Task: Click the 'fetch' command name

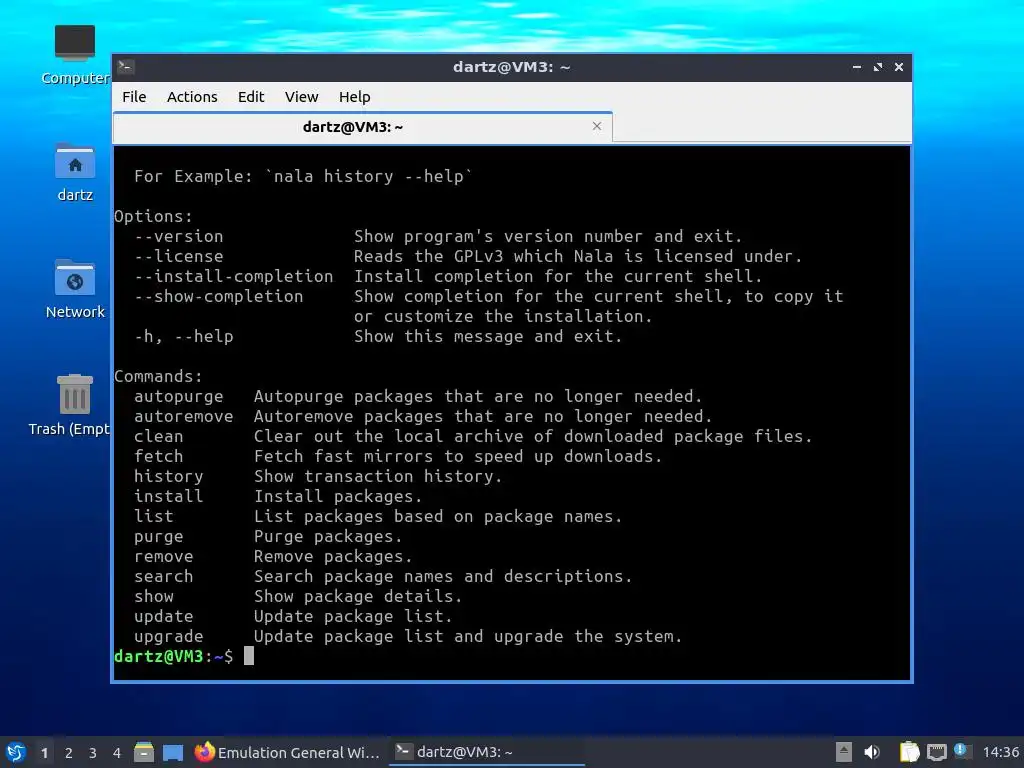Action: coord(159,456)
